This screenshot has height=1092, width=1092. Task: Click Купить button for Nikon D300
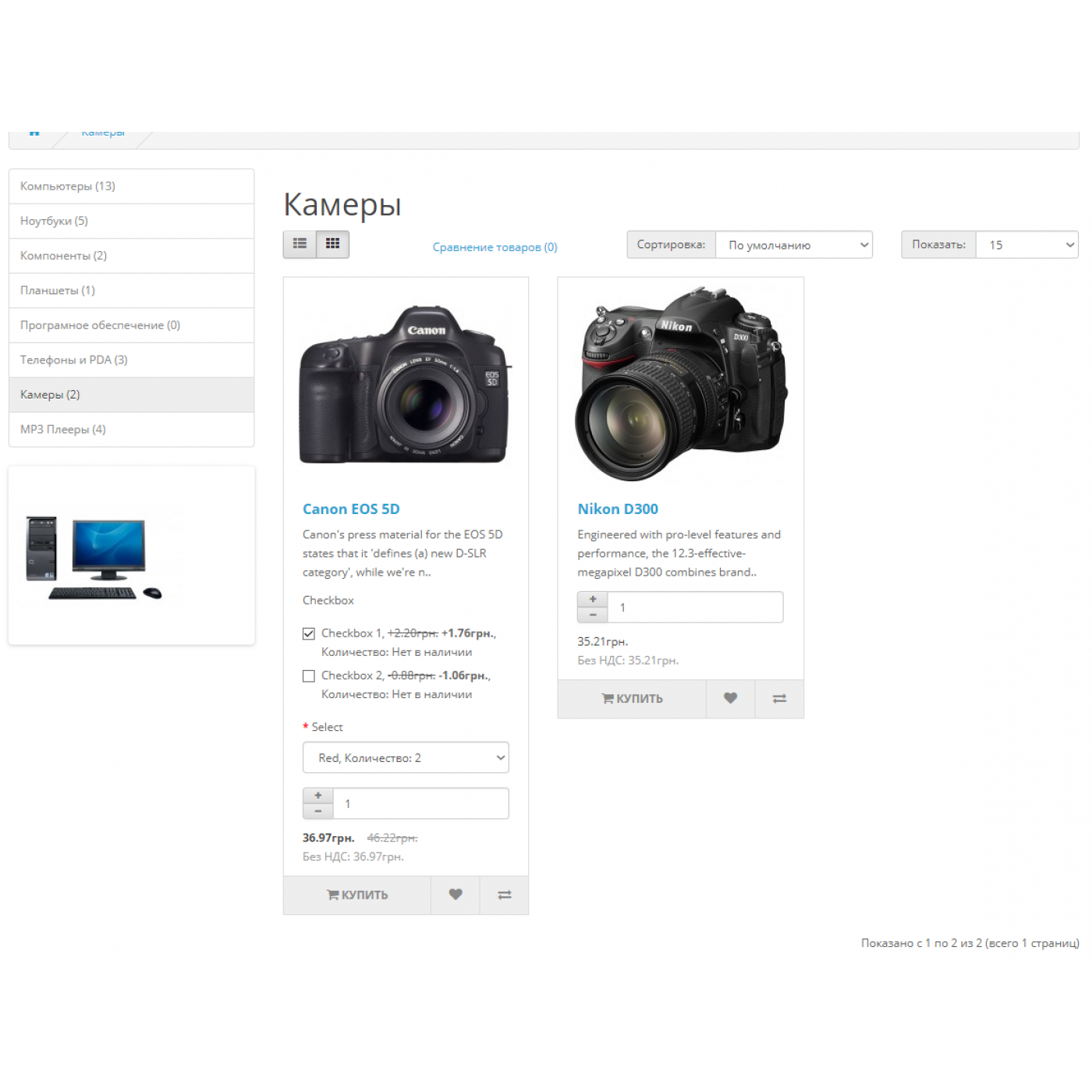pyautogui.click(x=632, y=698)
